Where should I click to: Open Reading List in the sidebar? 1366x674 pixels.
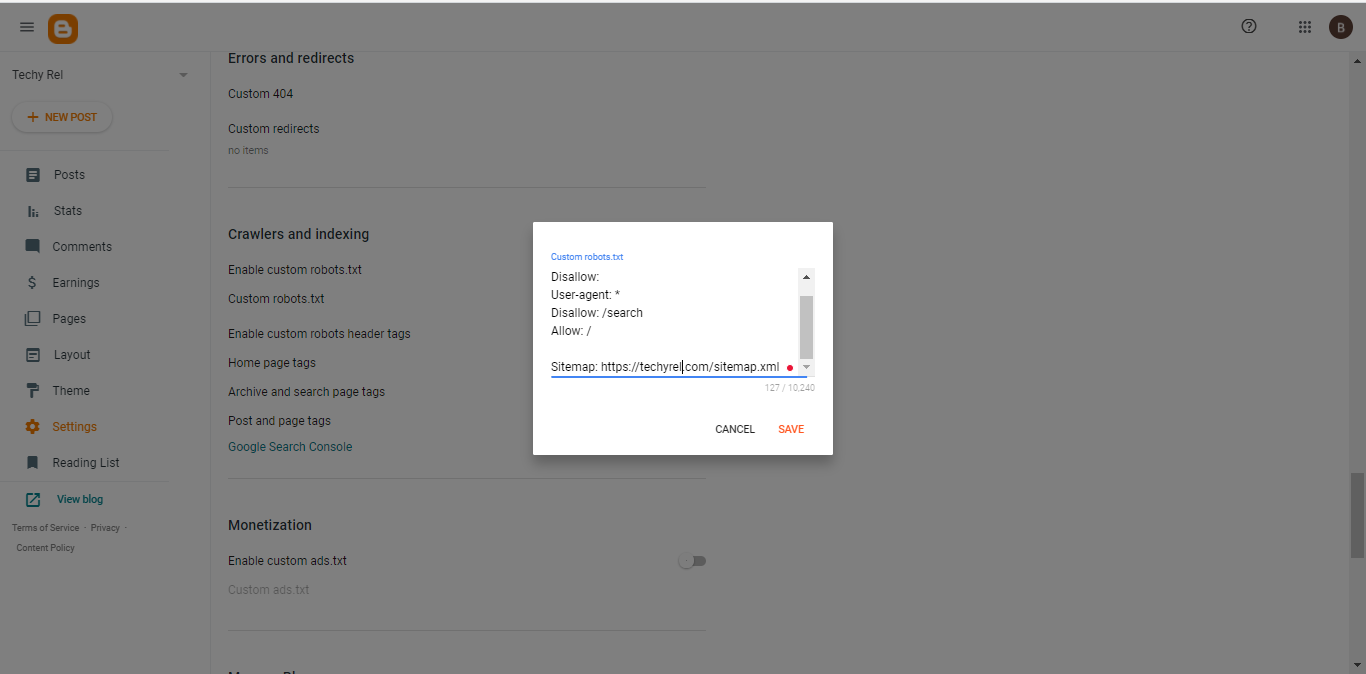86,463
